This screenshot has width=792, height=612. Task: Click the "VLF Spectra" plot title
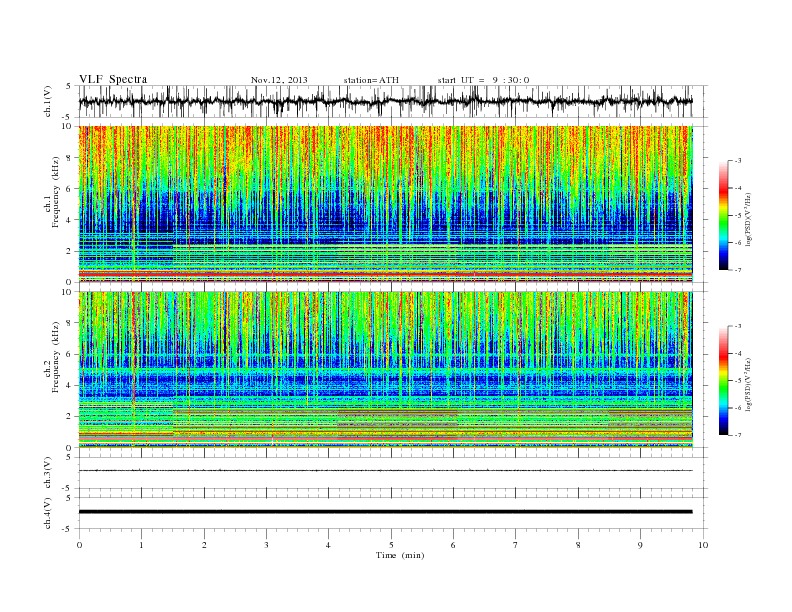point(113,79)
